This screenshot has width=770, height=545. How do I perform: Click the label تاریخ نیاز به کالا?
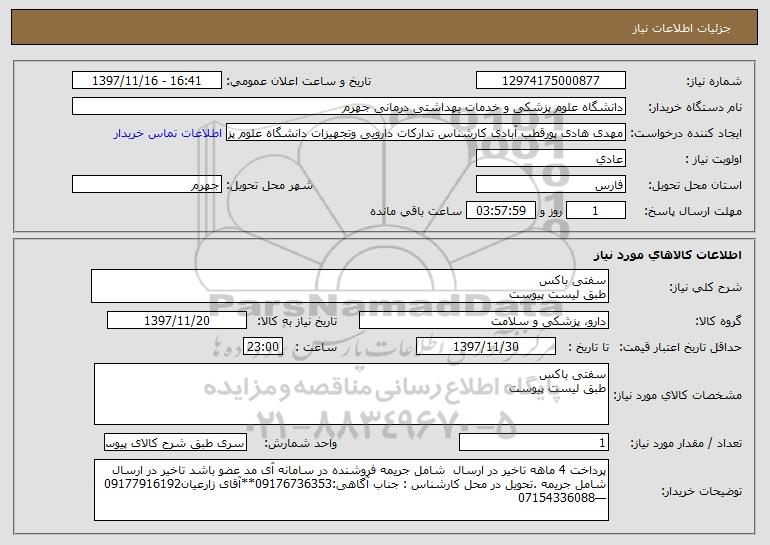[x=297, y=321]
